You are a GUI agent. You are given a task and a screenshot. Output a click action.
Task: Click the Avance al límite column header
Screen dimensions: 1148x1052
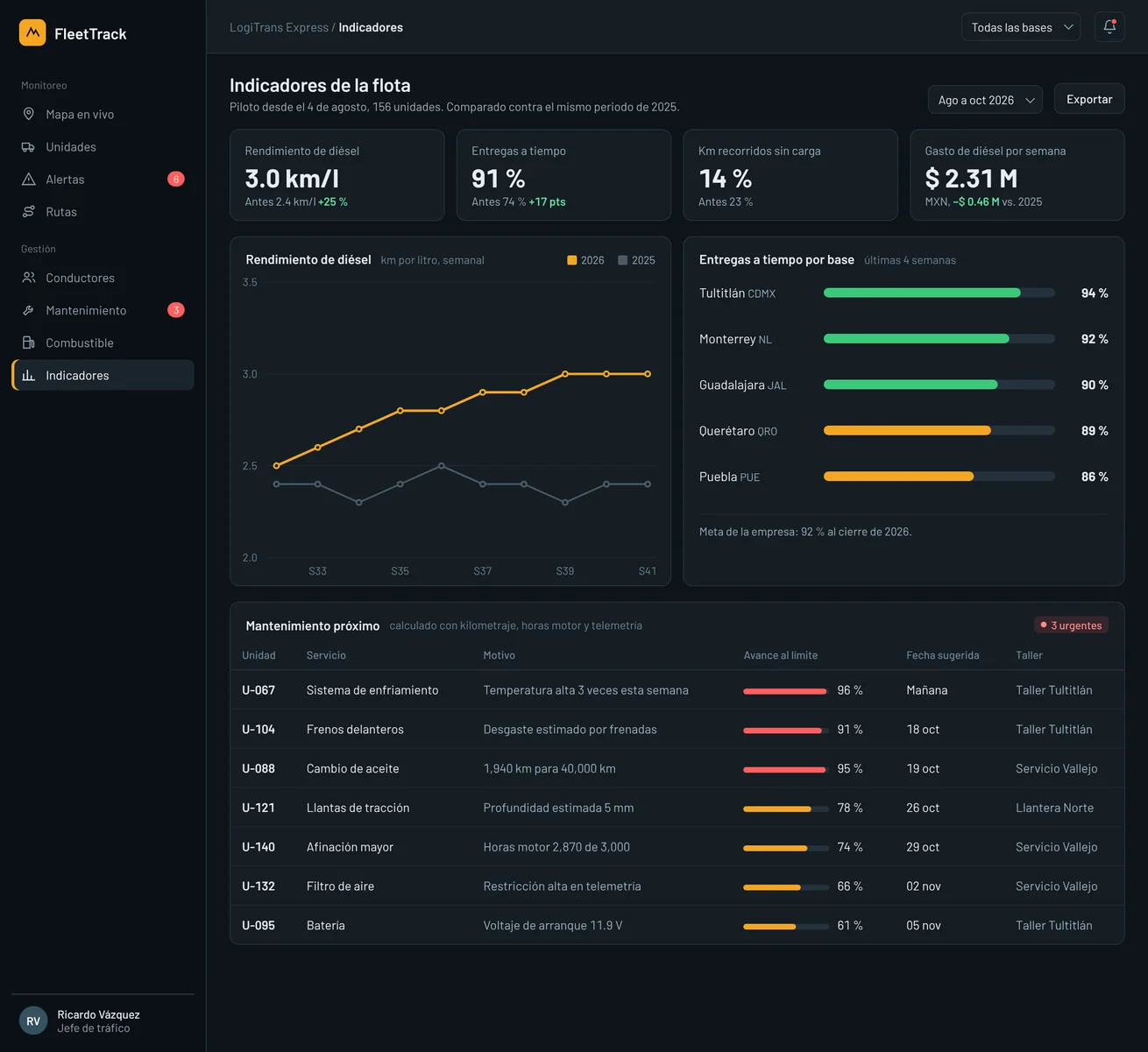[781, 655]
